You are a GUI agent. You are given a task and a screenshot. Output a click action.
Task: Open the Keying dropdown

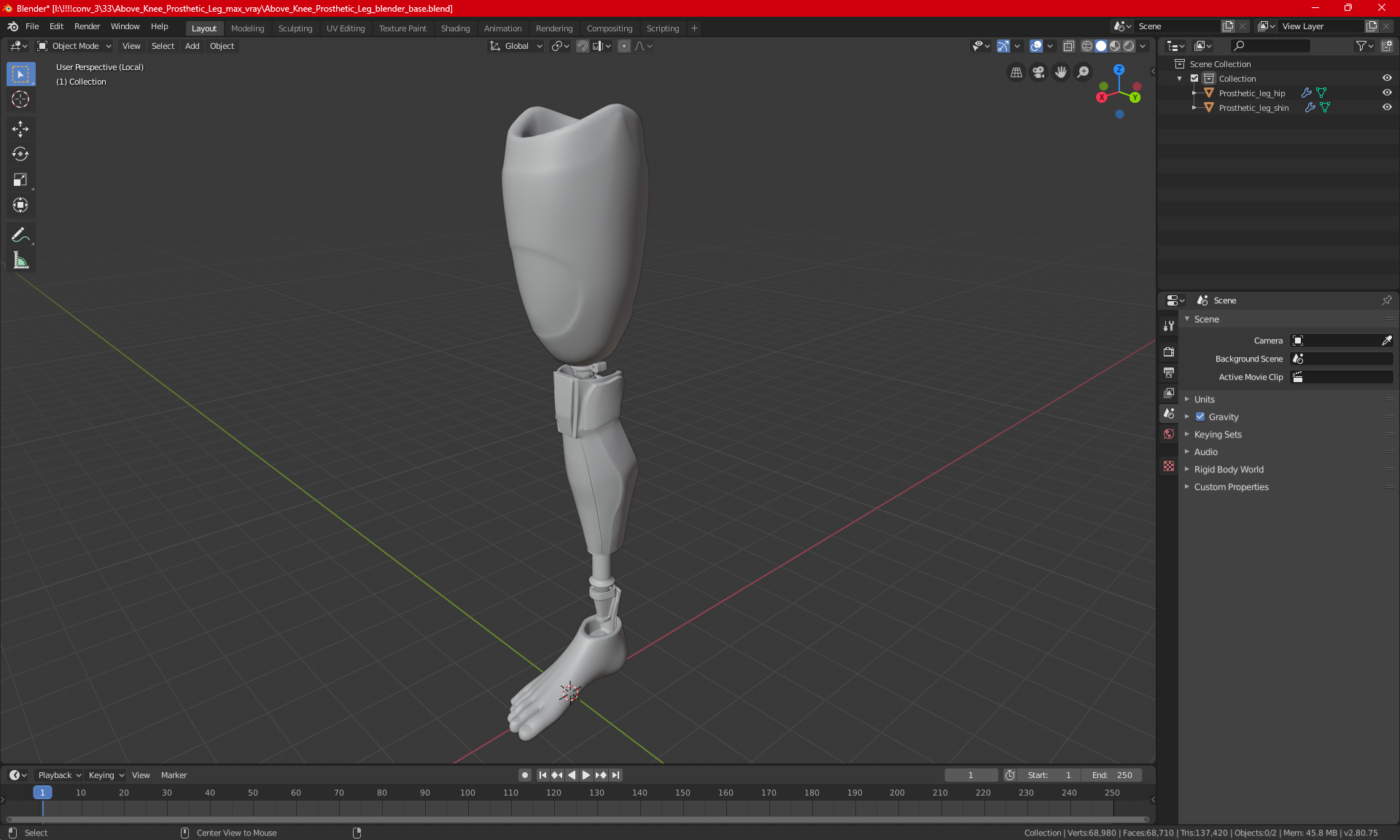pyautogui.click(x=106, y=775)
